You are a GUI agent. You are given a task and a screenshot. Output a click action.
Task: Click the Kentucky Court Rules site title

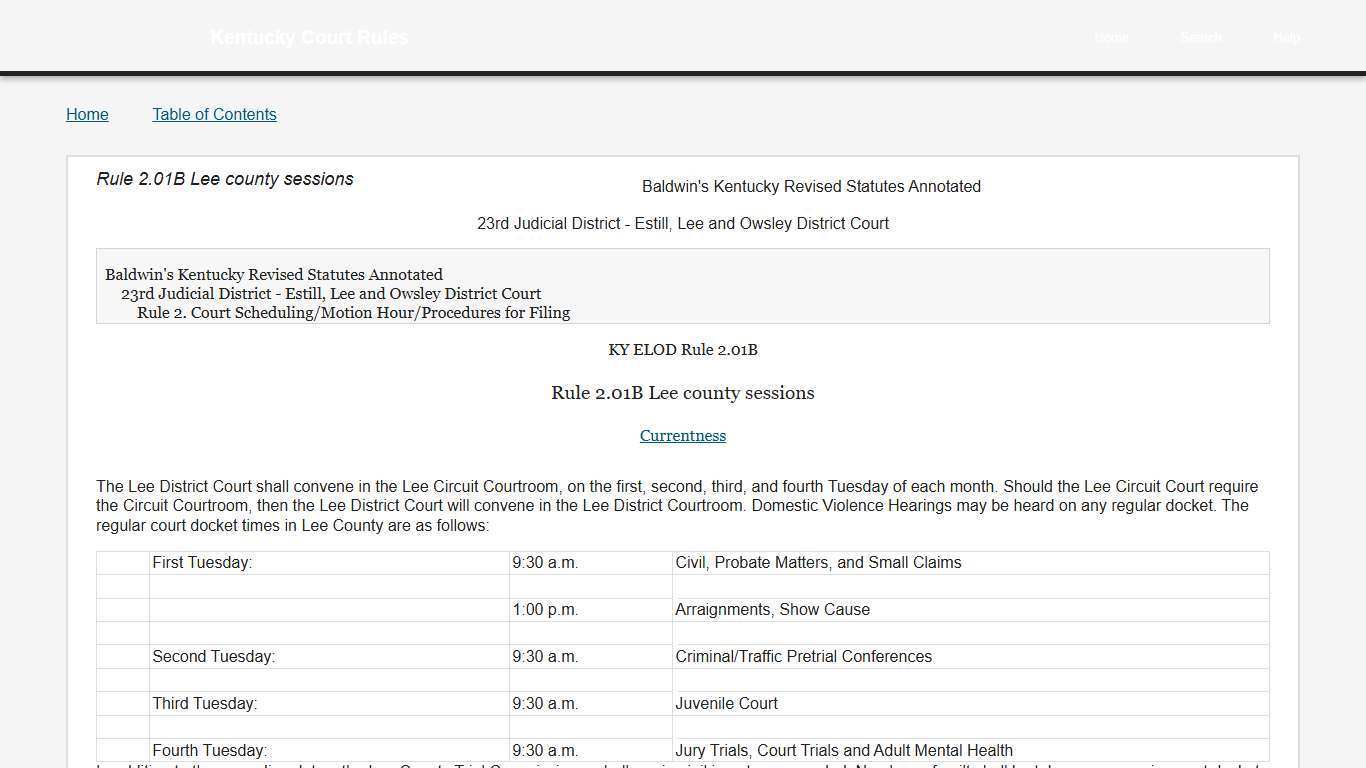pos(308,37)
